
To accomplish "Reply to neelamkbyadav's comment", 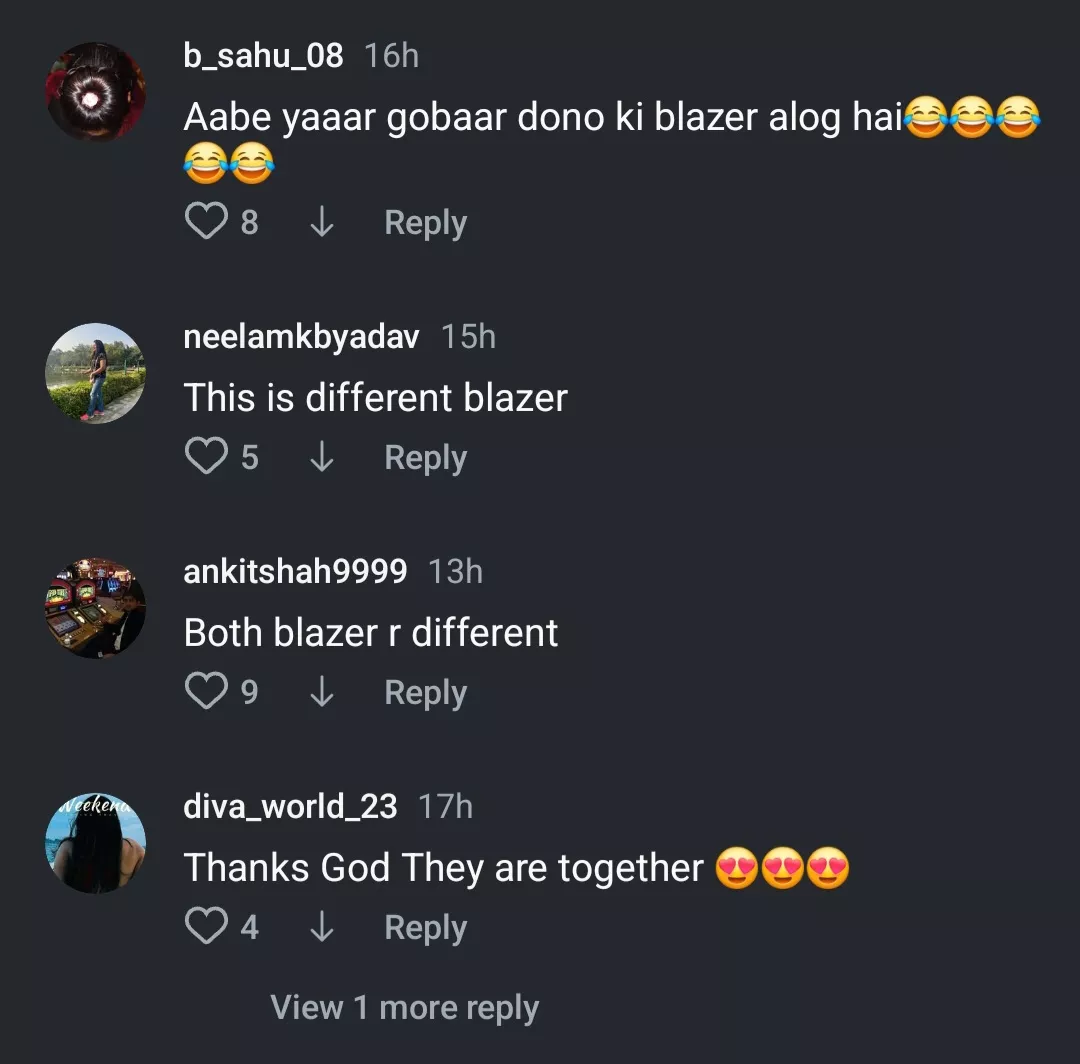I will [426, 458].
